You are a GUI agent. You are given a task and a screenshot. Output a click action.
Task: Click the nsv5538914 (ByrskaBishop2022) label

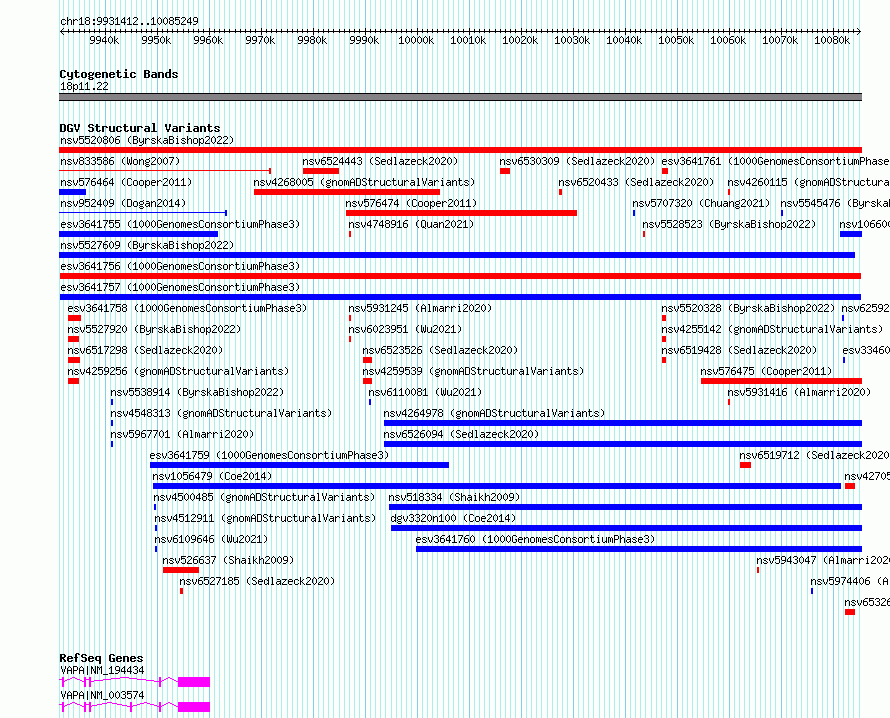[x=197, y=392]
